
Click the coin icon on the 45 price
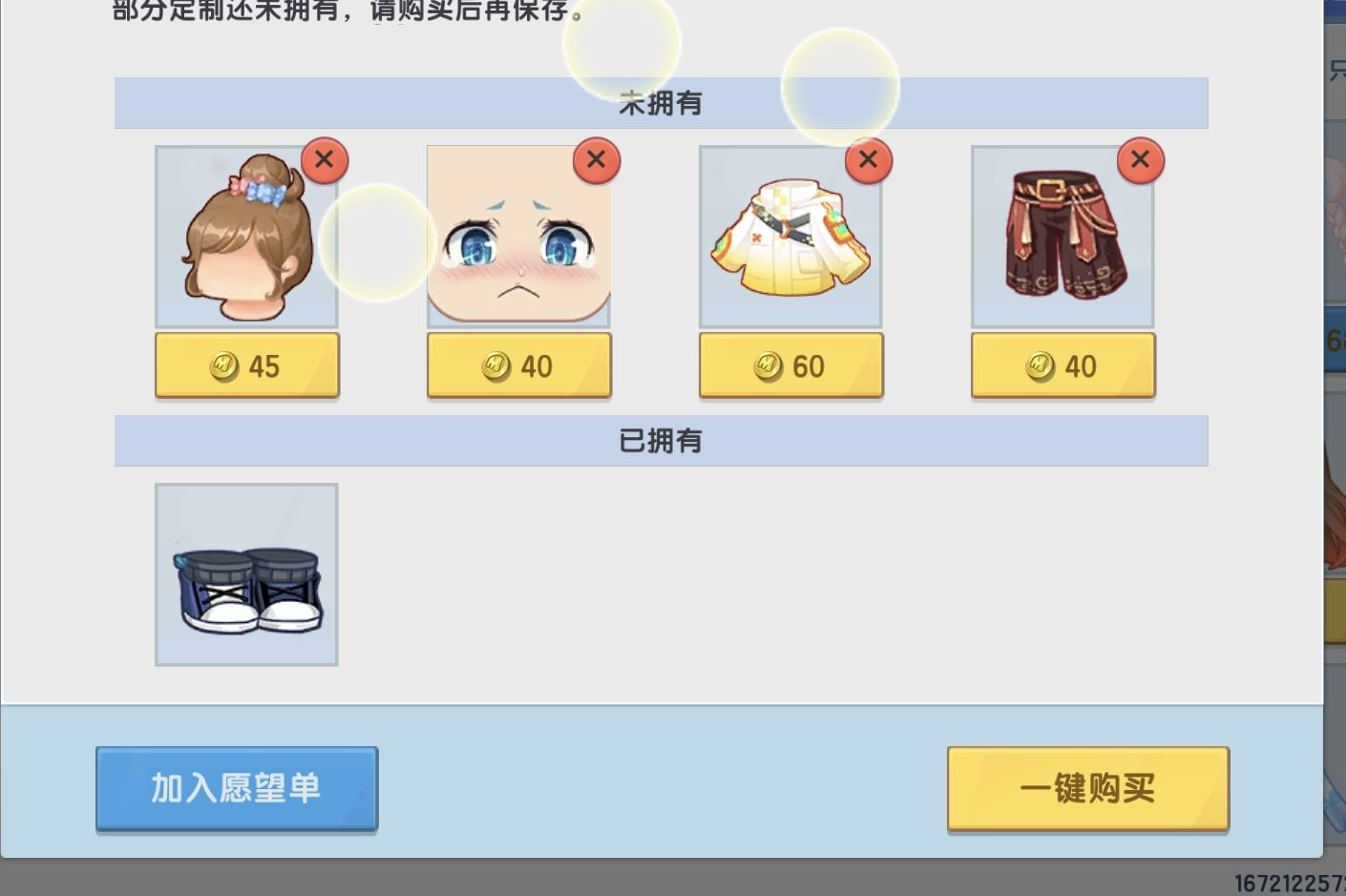(x=224, y=366)
